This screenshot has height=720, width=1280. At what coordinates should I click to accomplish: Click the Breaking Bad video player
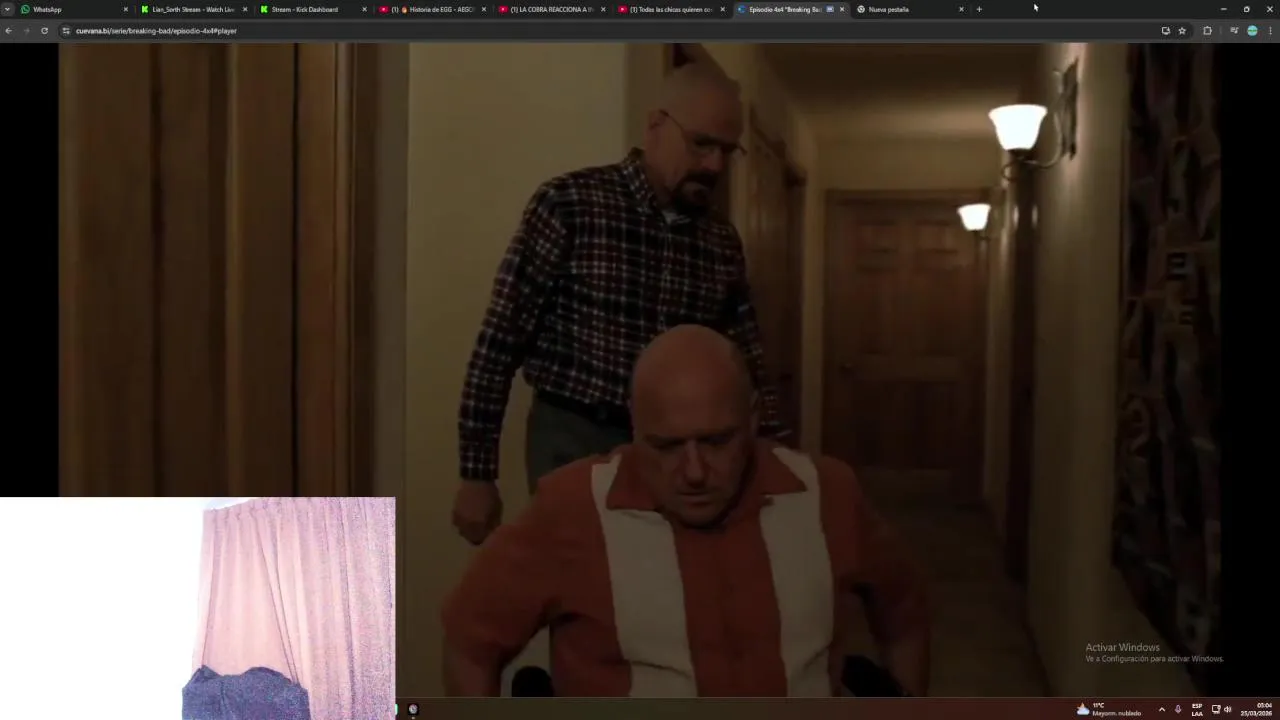(x=640, y=370)
